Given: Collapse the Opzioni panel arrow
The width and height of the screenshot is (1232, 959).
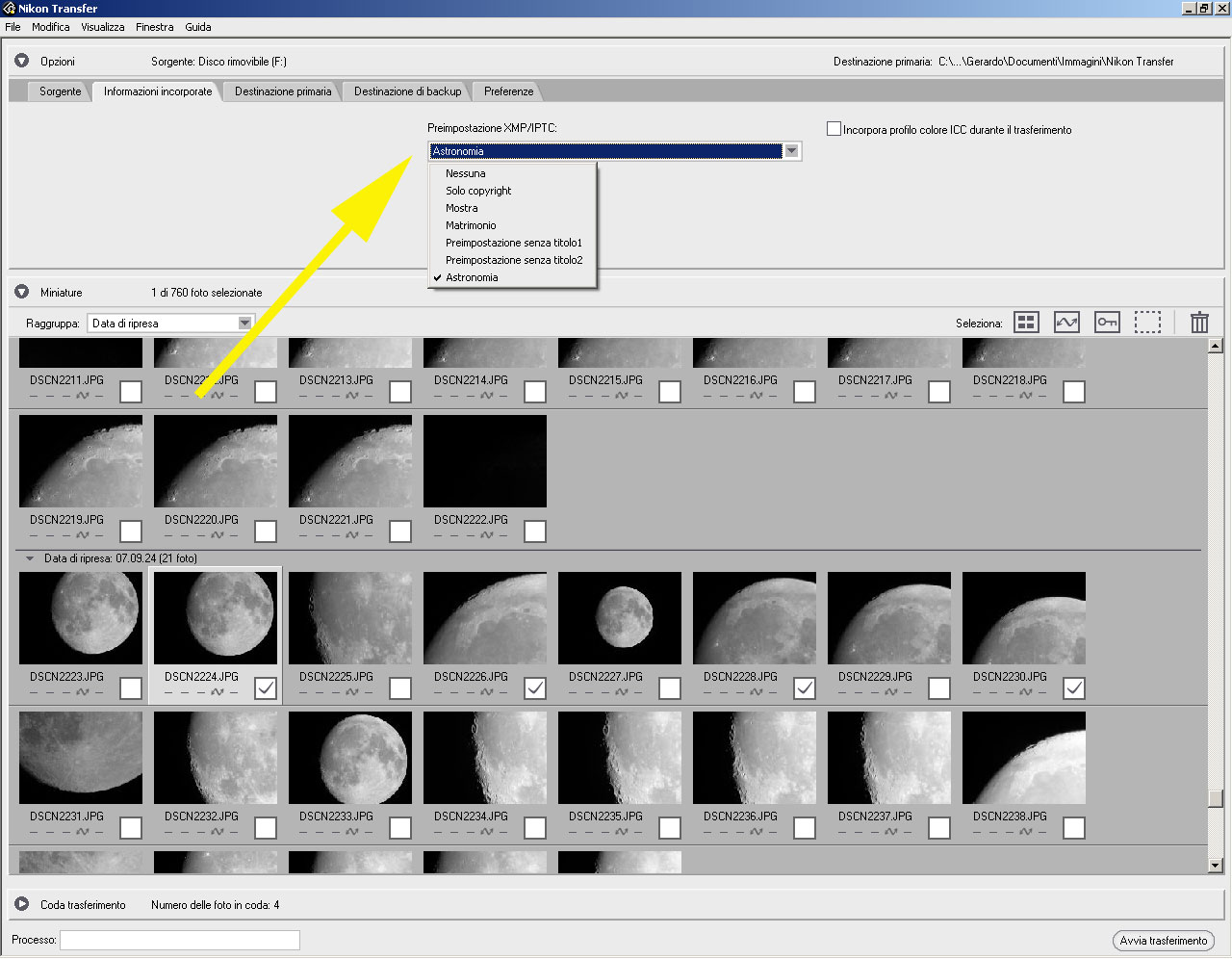Looking at the screenshot, I should tap(22, 61).
